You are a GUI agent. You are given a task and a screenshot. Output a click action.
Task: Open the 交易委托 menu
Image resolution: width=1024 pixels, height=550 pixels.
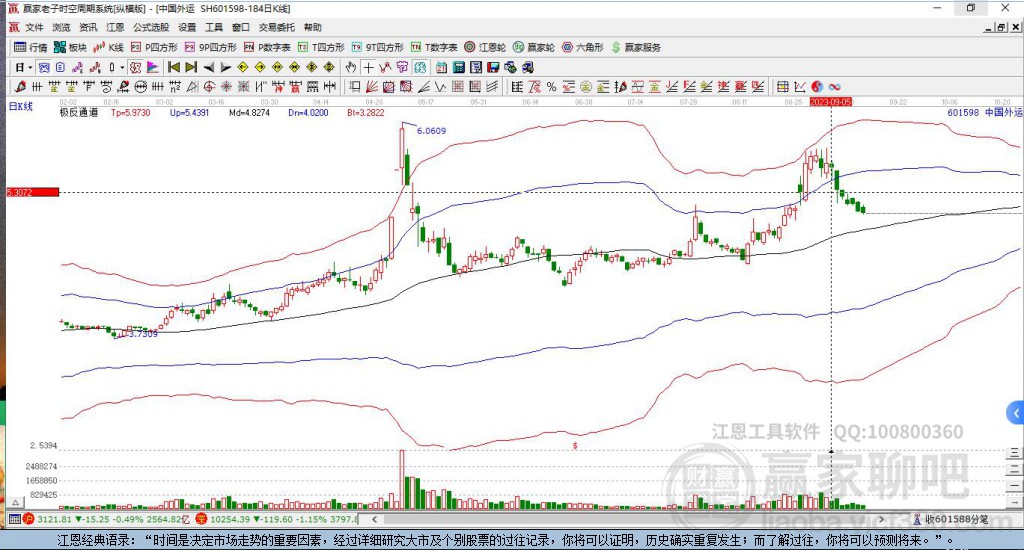tap(276, 27)
